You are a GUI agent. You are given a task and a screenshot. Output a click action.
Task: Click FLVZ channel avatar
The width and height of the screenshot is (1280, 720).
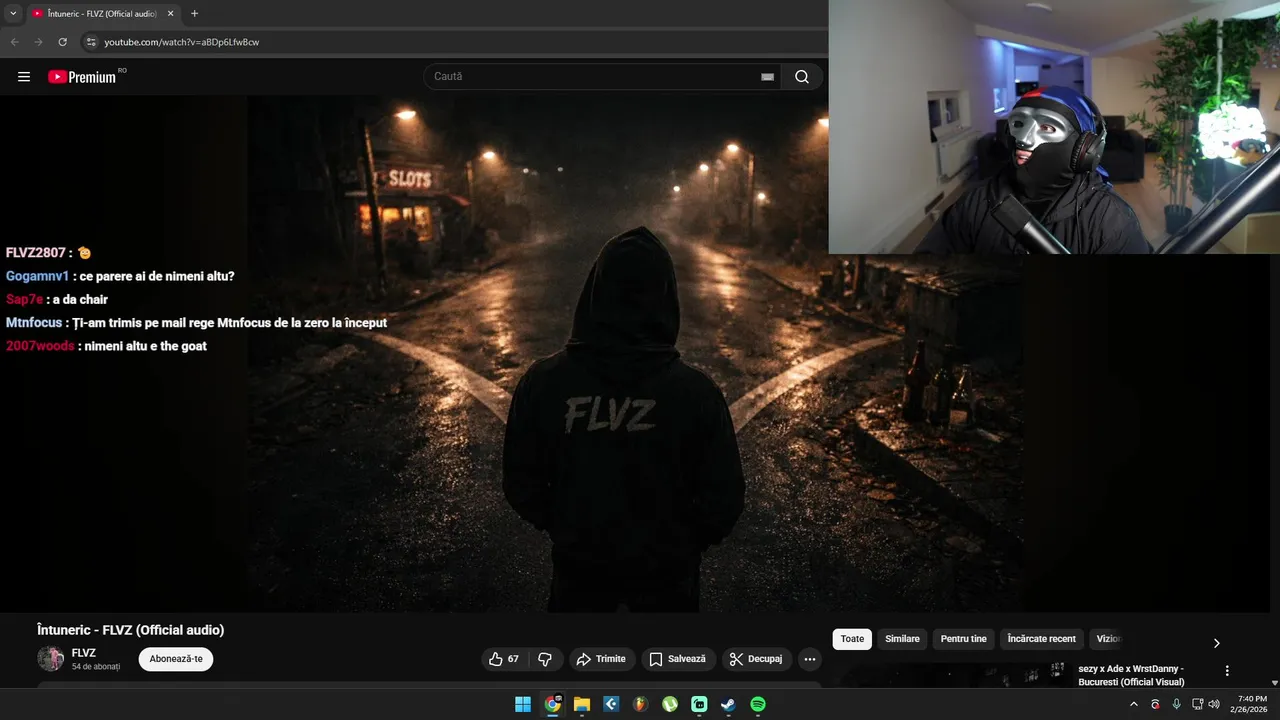click(x=50, y=658)
